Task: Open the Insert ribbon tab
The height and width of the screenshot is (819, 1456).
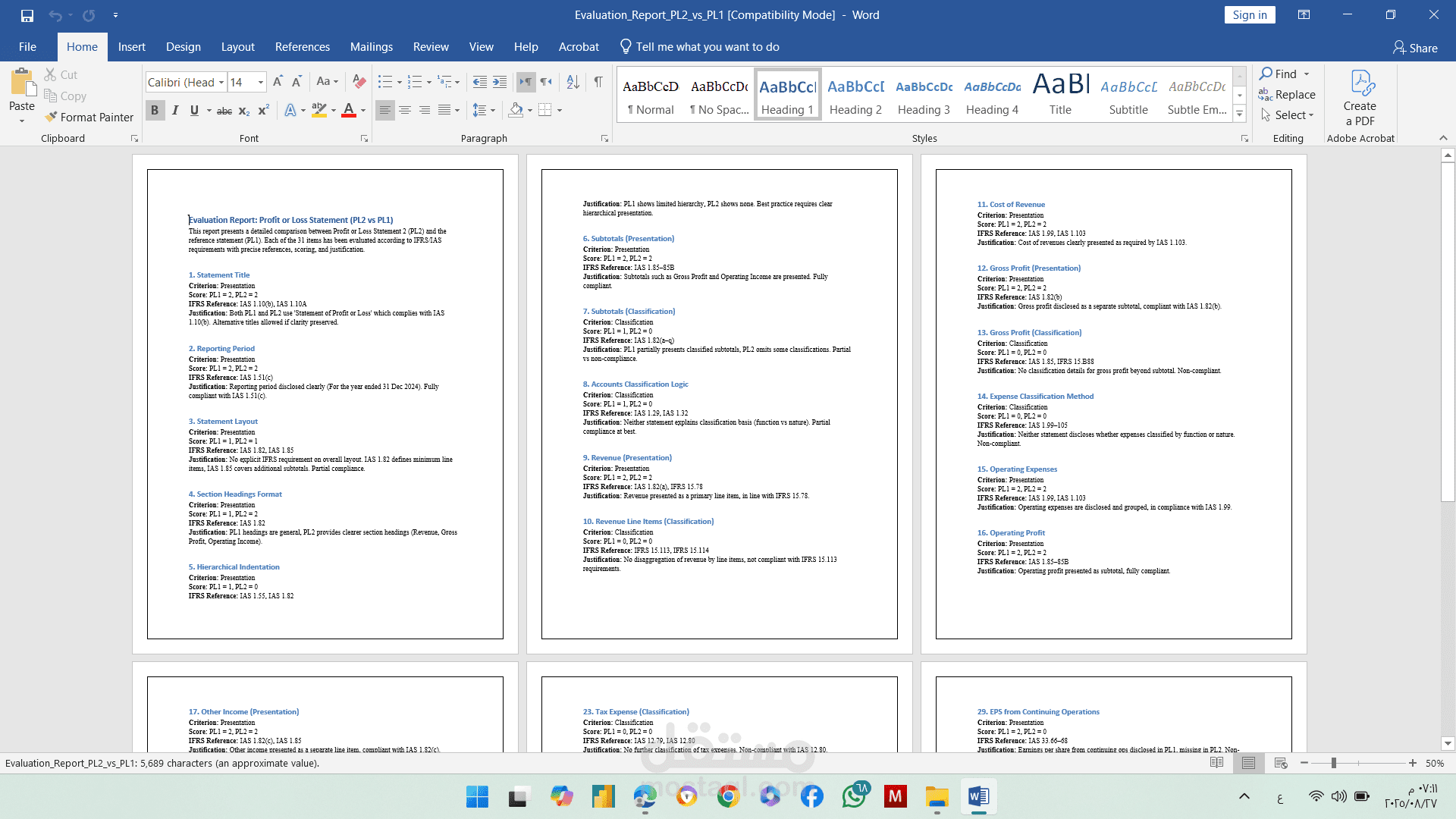Action: coord(132,47)
